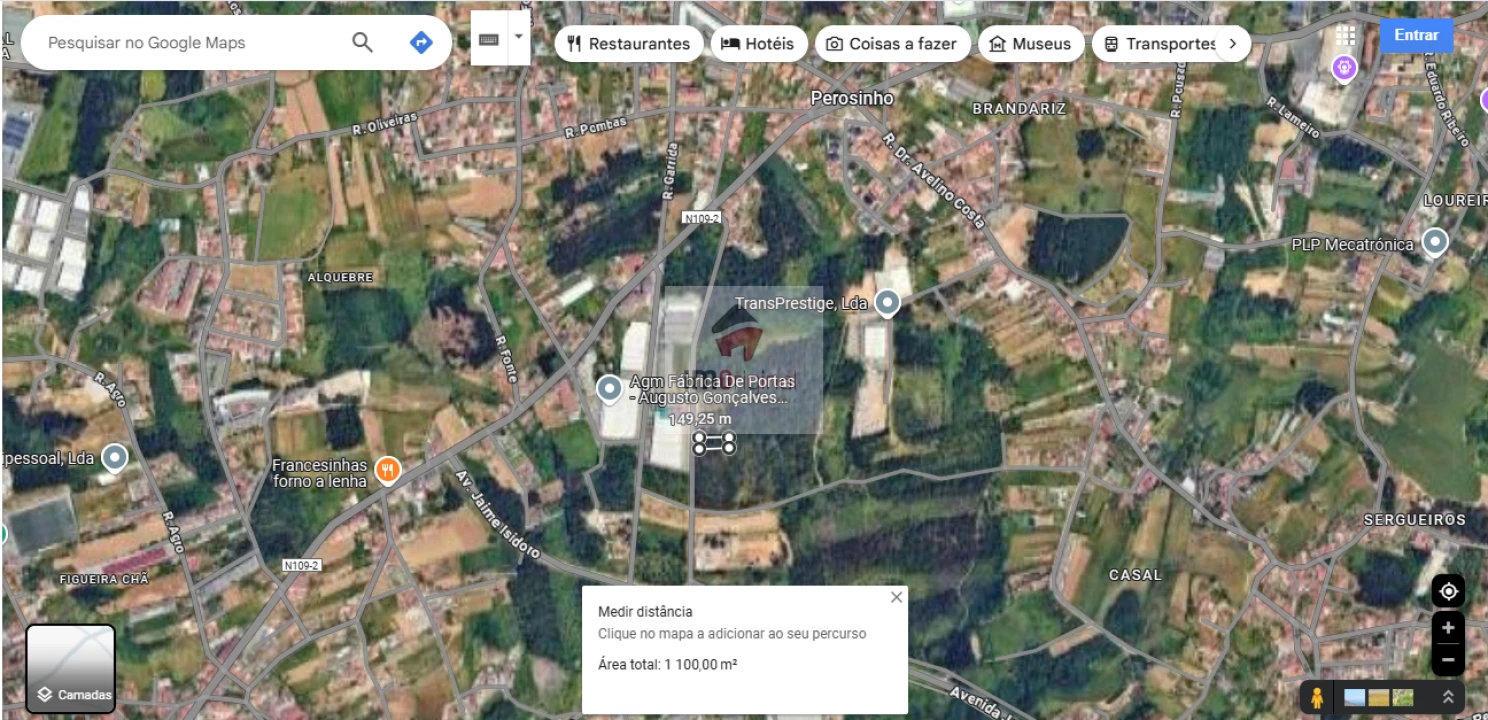Toggle the Camadas layers view
Image resolution: width=1488 pixels, height=720 pixels.
coord(70,668)
